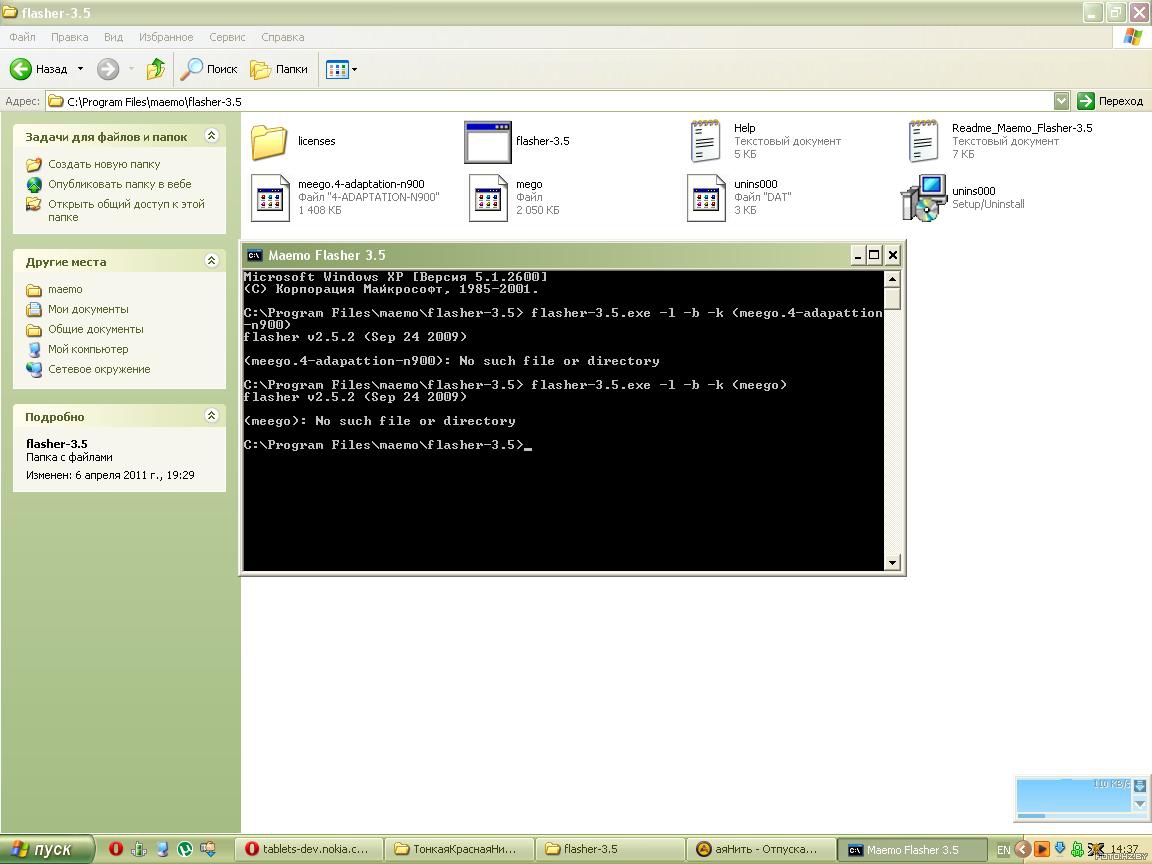The width and height of the screenshot is (1152, 864).
Task: Click the 'Изменен: 6 апреля 2011 г., 19:29' text
Action: tap(110, 475)
